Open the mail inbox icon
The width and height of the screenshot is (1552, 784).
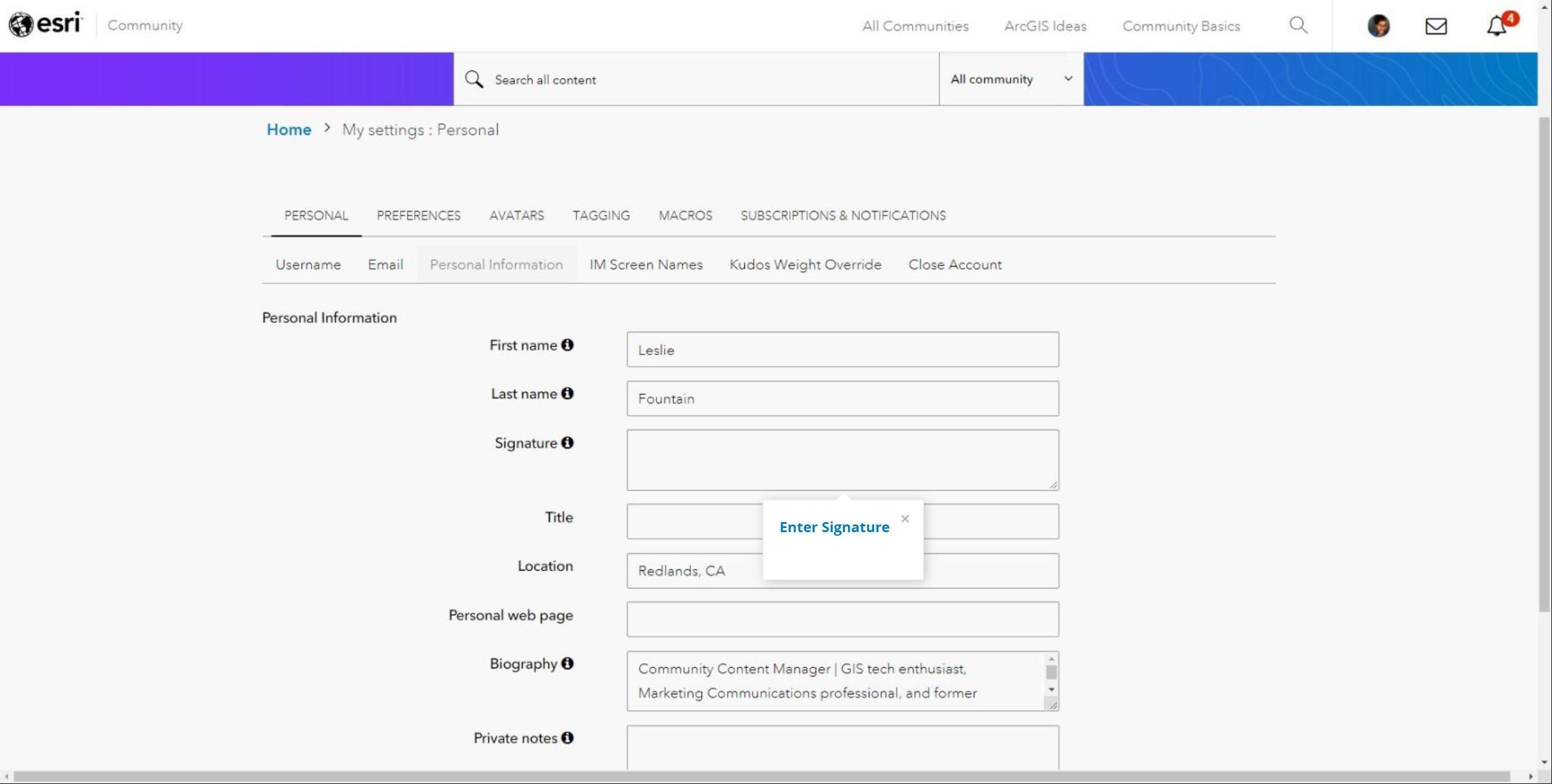coord(1436,25)
